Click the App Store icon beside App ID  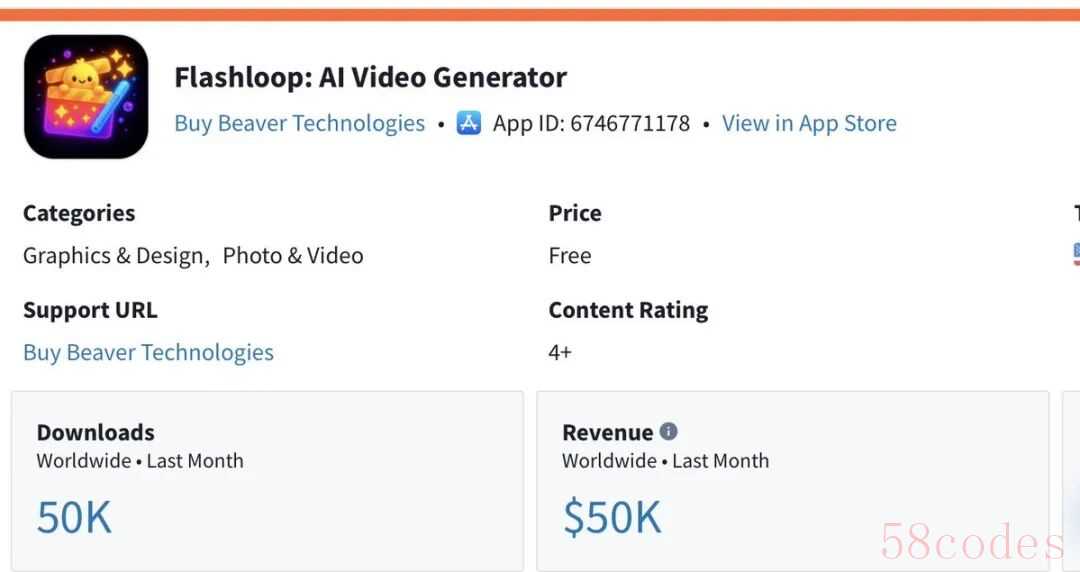pyautogui.click(x=469, y=124)
